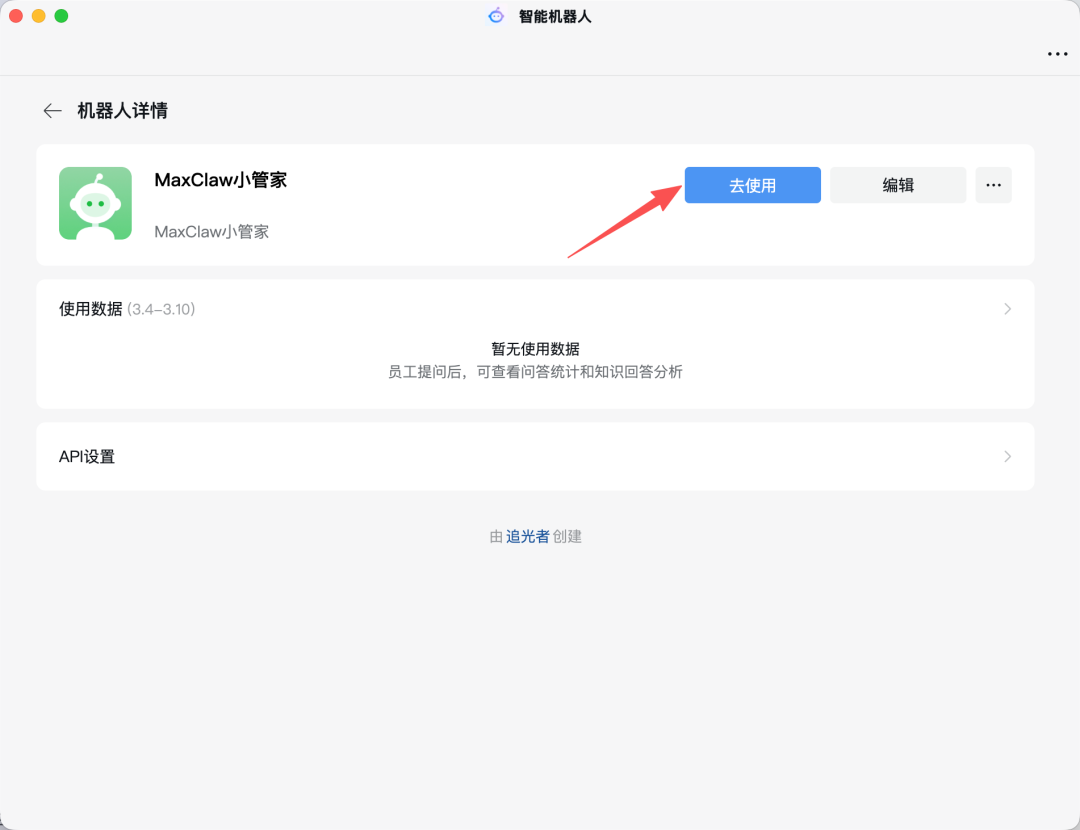Screen dimensions: 1080x830
Task: Click the 使用数据 section header
Action: (x=88, y=308)
